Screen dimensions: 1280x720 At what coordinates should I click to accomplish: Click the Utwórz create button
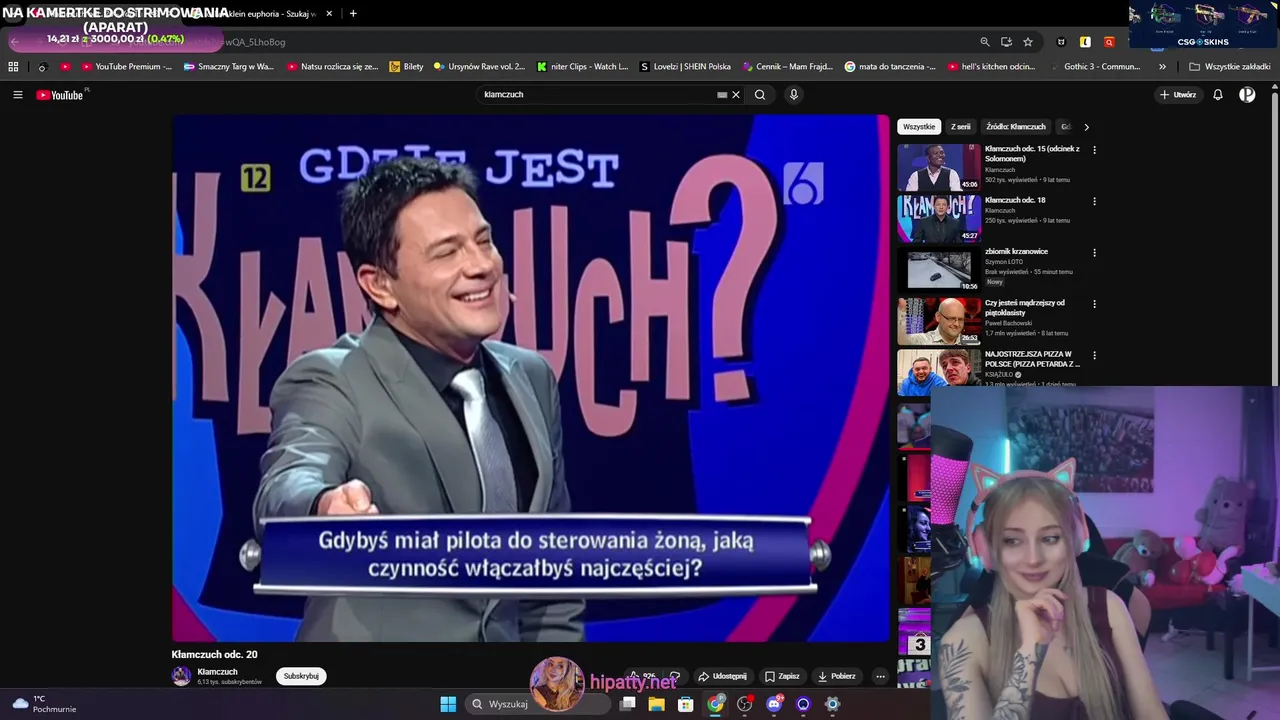click(x=1178, y=95)
